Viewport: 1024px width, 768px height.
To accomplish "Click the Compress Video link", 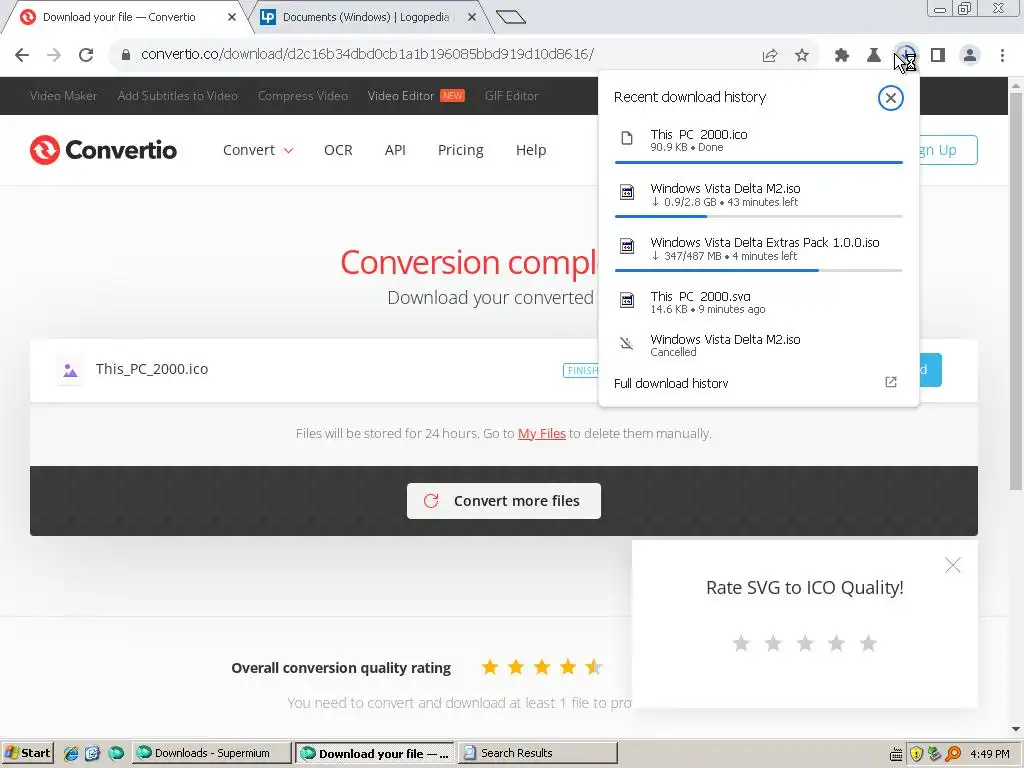I will (303, 96).
